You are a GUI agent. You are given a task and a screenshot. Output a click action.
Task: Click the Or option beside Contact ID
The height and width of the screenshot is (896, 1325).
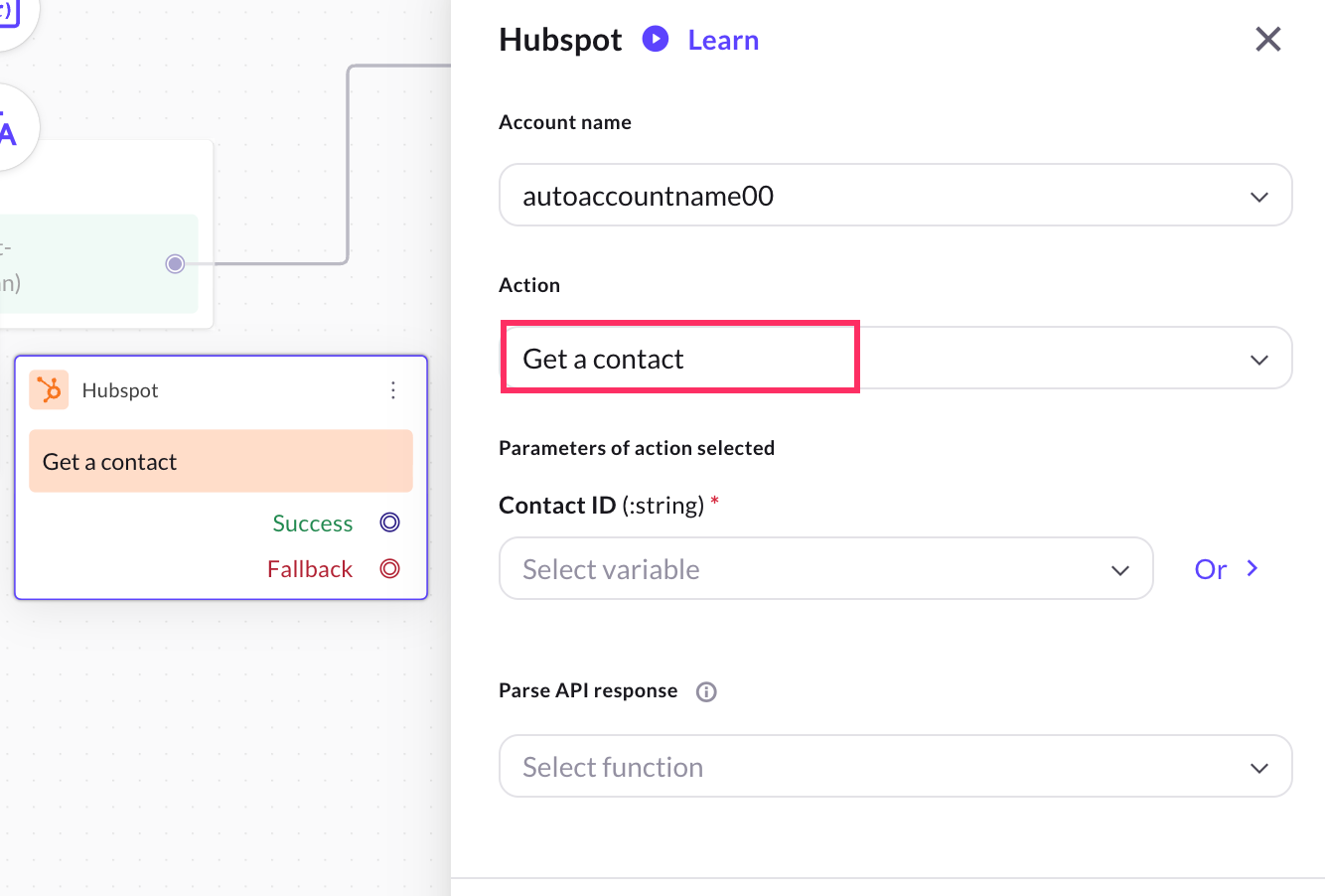tap(1211, 569)
